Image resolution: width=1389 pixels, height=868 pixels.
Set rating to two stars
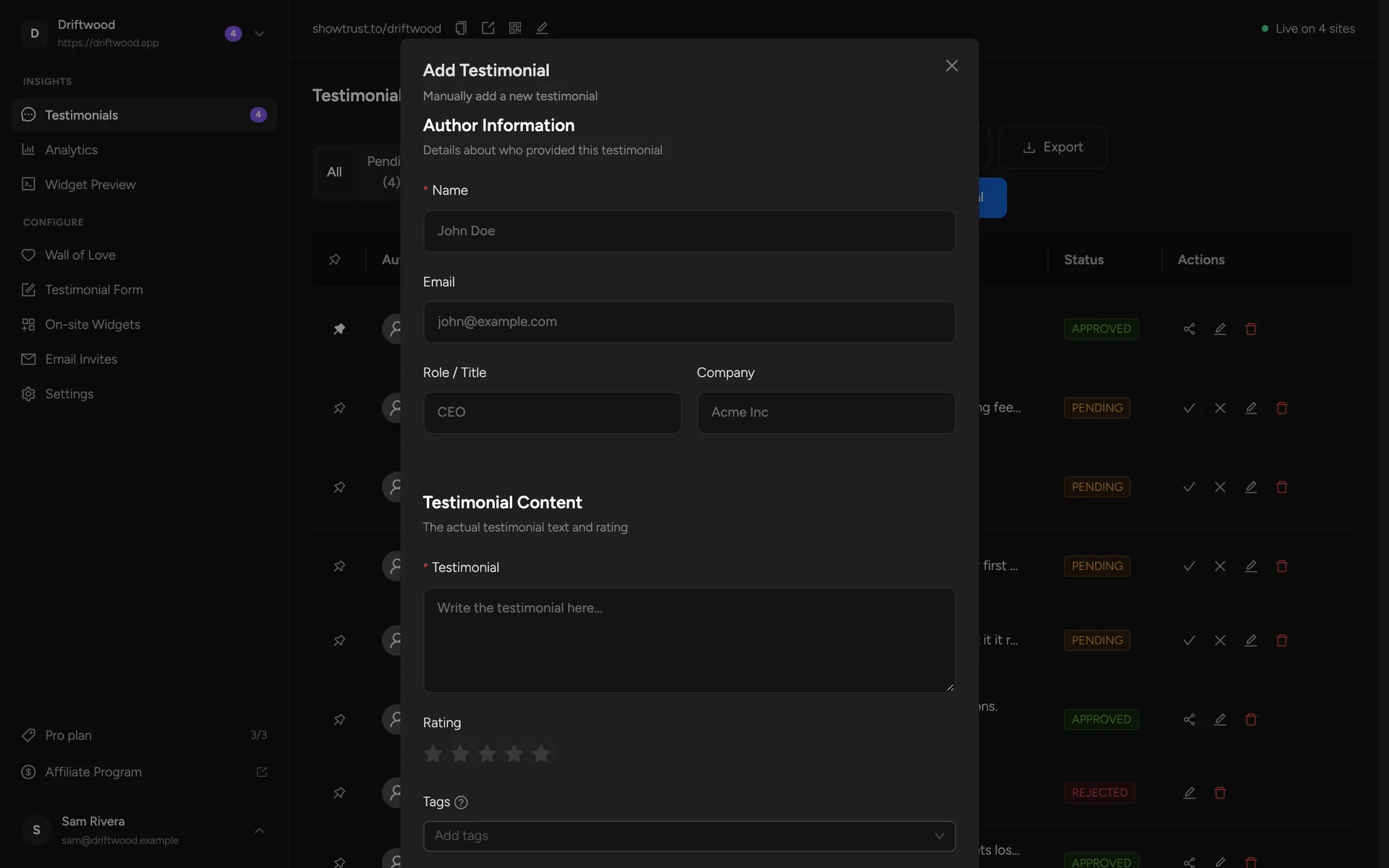(460, 754)
